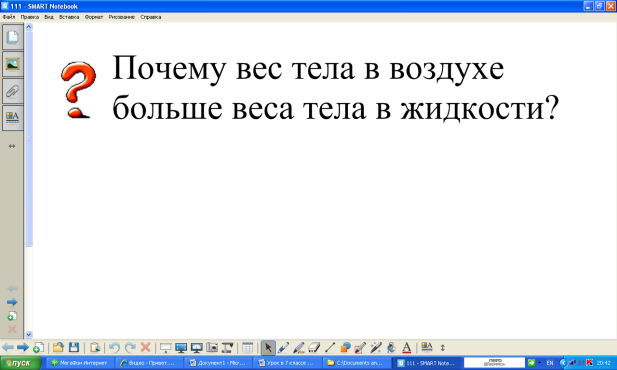Select the Creative Pen tool

[299, 348]
